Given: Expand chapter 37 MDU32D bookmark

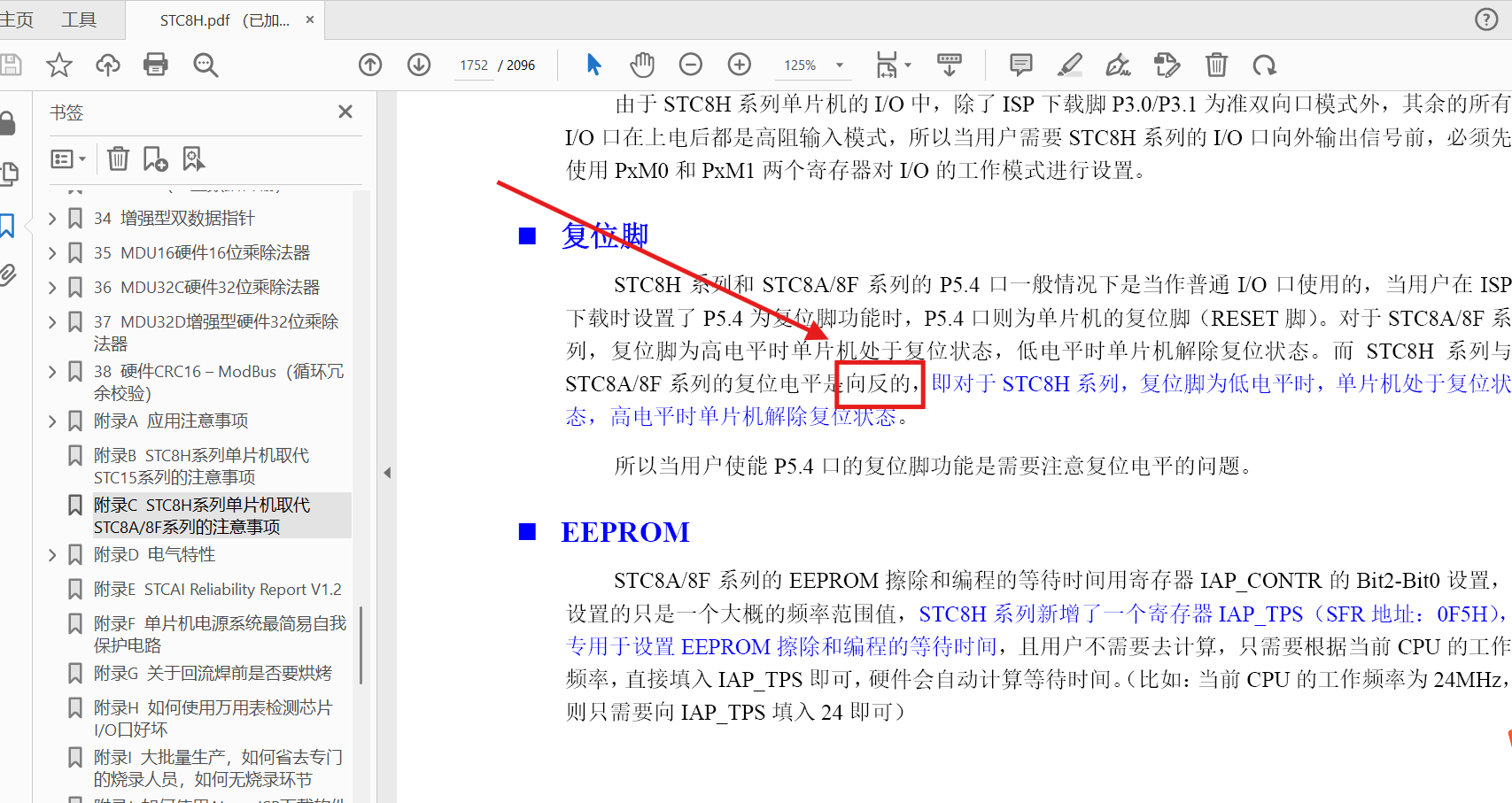Looking at the screenshot, I should (52, 322).
